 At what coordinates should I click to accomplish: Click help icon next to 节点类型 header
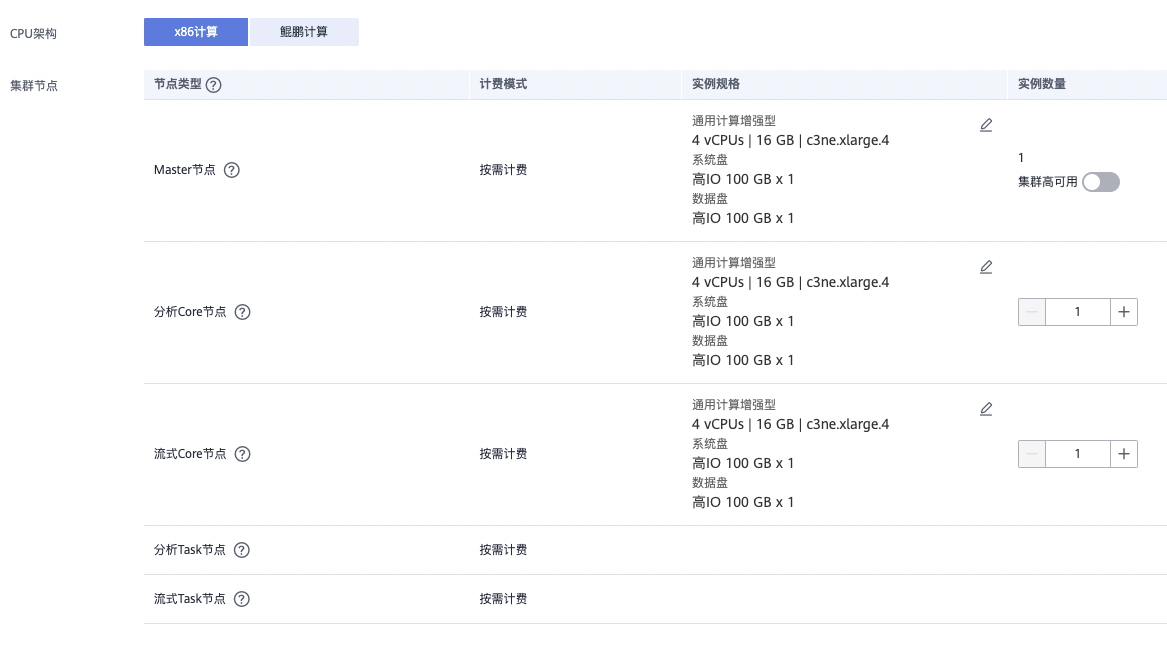[213, 85]
